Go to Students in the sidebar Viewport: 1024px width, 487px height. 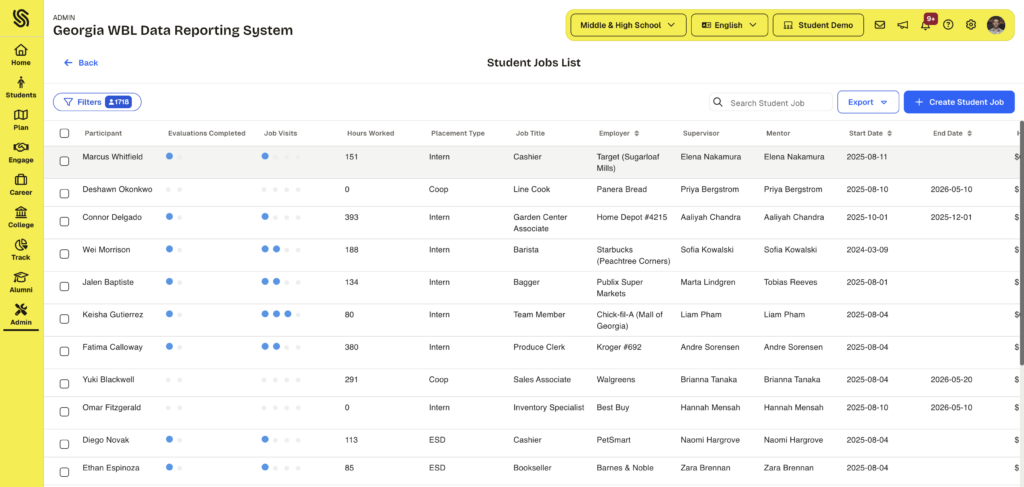[21, 88]
